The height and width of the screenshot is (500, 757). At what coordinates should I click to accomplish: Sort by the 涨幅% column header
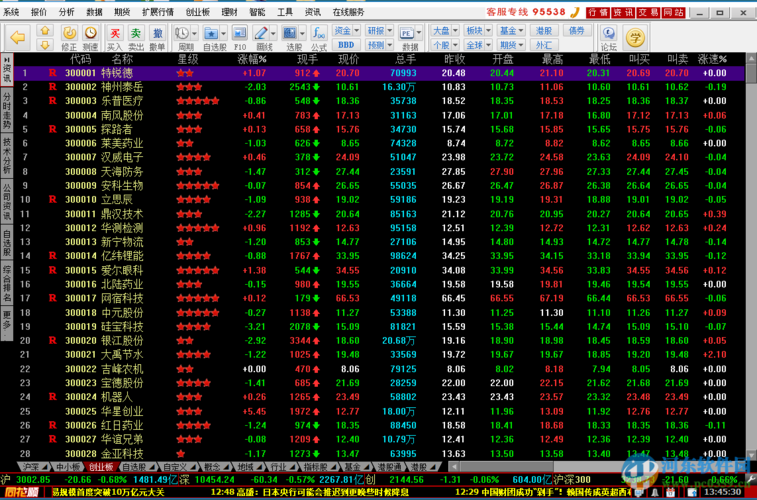tap(252, 59)
